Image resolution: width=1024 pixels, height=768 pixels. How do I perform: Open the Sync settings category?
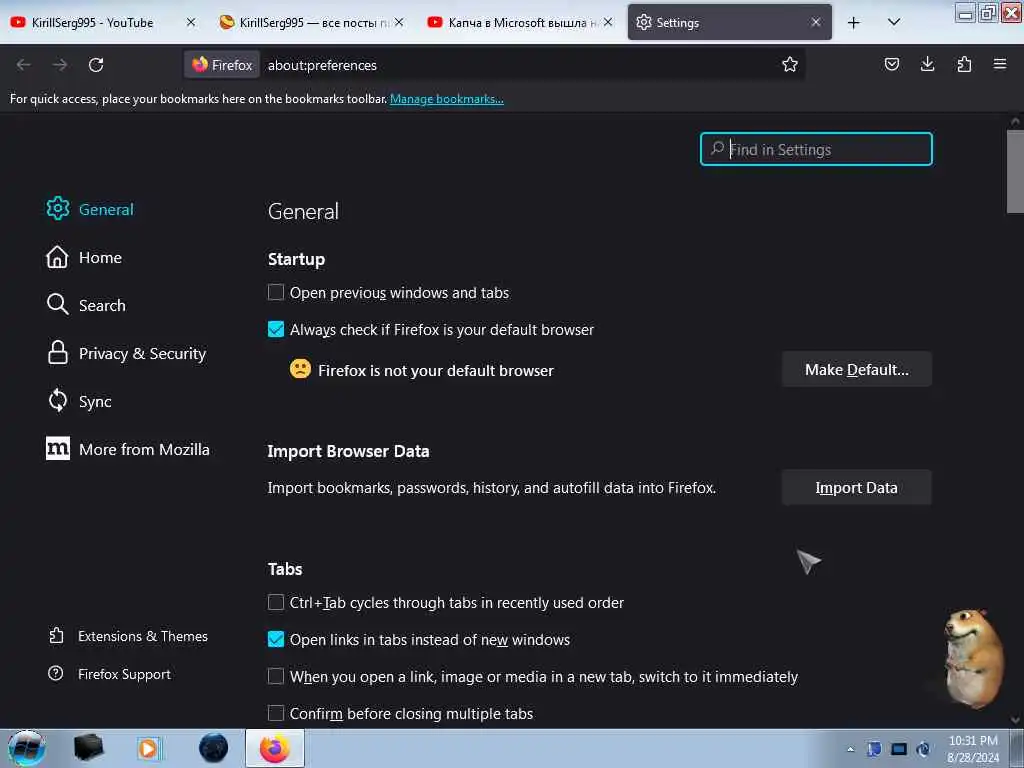tap(79, 401)
